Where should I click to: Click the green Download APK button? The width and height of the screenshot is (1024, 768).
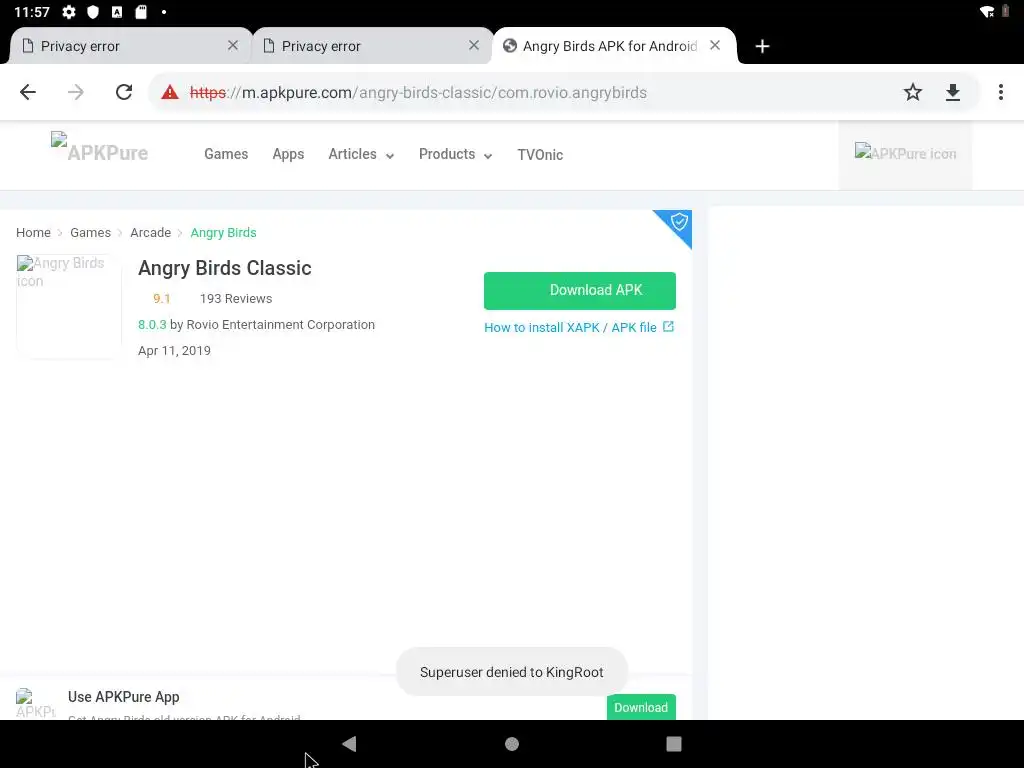click(580, 291)
